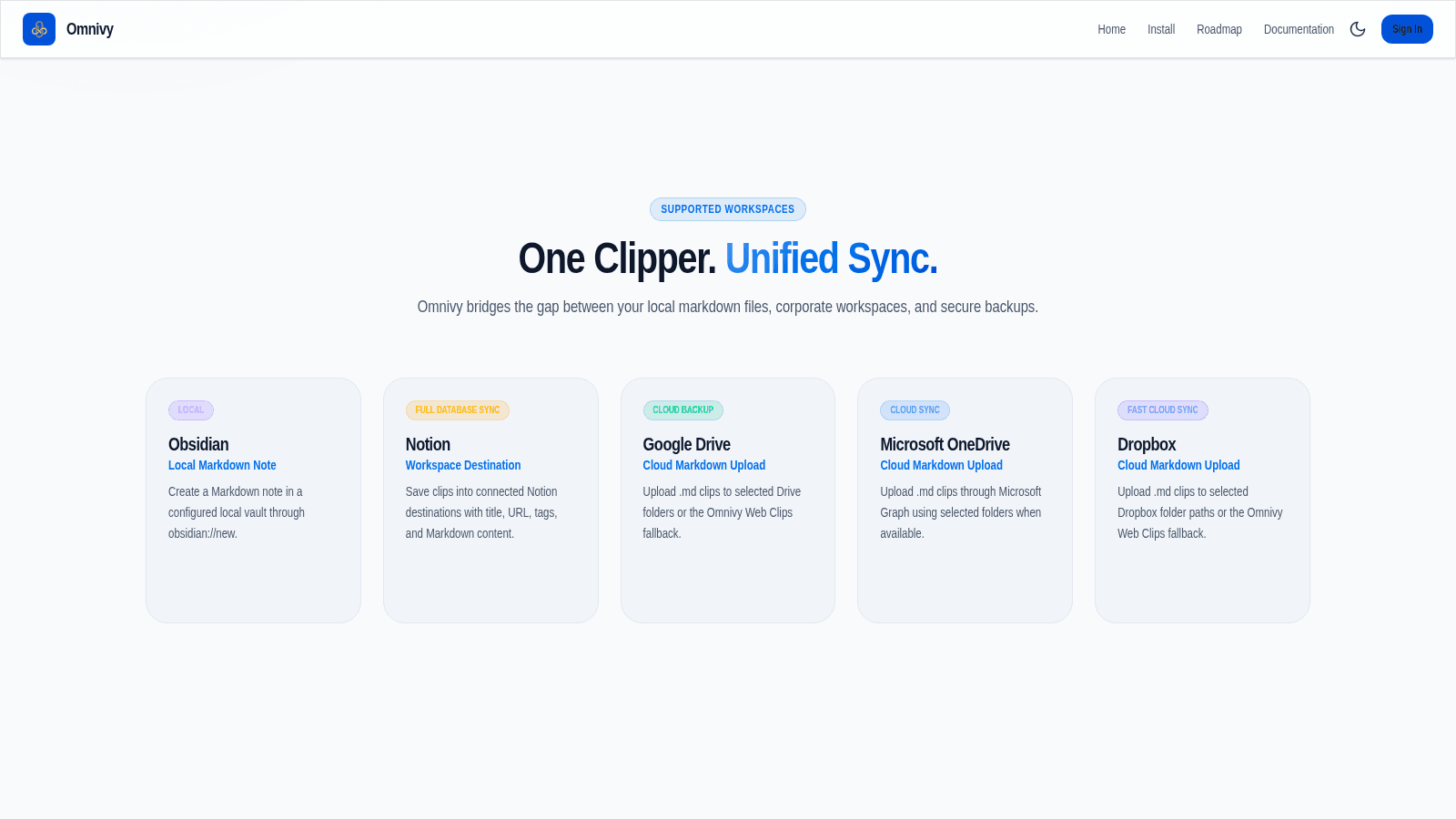This screenshot has height=819, width=1456.
Task: Click the Notion description about connected destinations
Action: point(481,512)
